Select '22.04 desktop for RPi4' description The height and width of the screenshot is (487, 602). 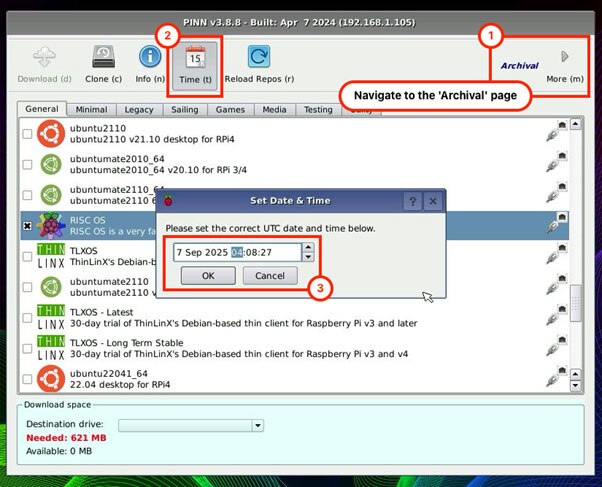pyautogui.click(x=120, y=384)
